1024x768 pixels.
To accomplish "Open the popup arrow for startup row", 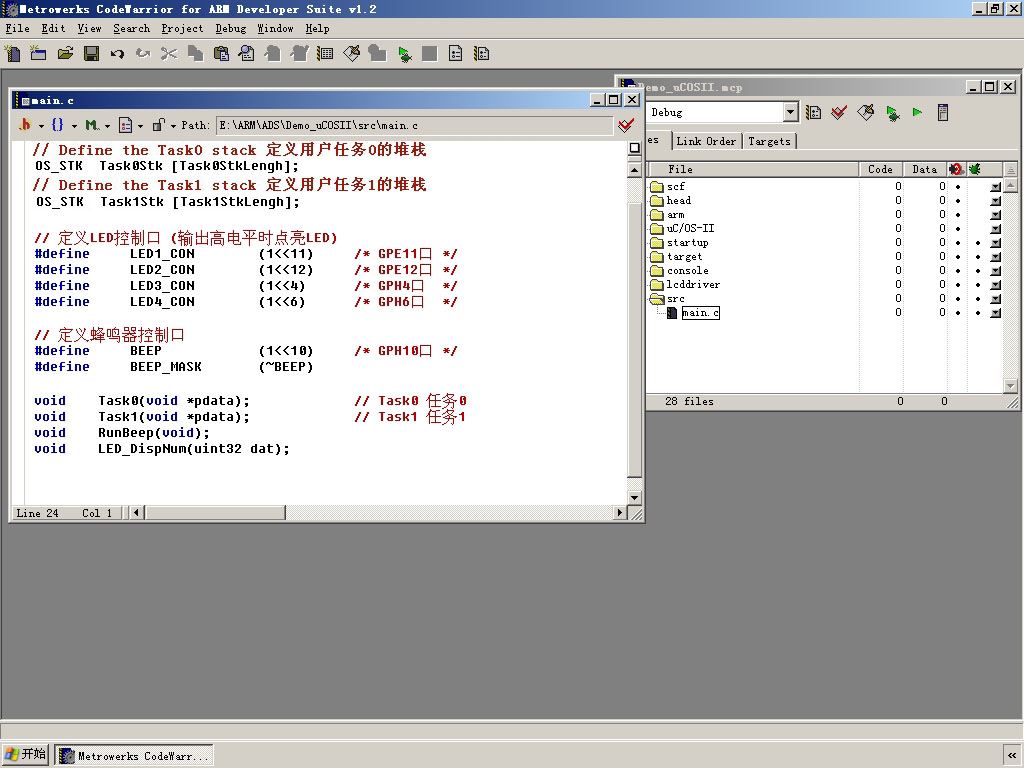I will [x=995, y=243].
